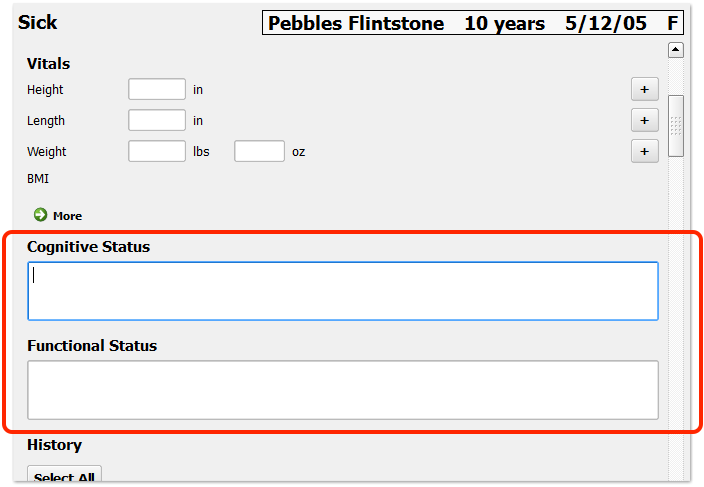Click the green arrow icon beside More
The height and width of the screenshot is (487, 704).
(x=40, y=215)
